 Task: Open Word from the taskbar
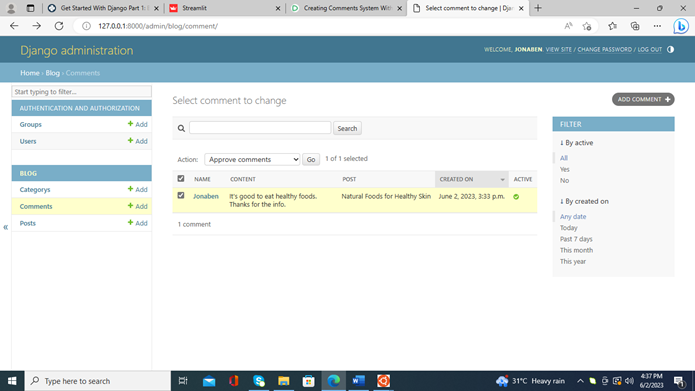point(358,381)
